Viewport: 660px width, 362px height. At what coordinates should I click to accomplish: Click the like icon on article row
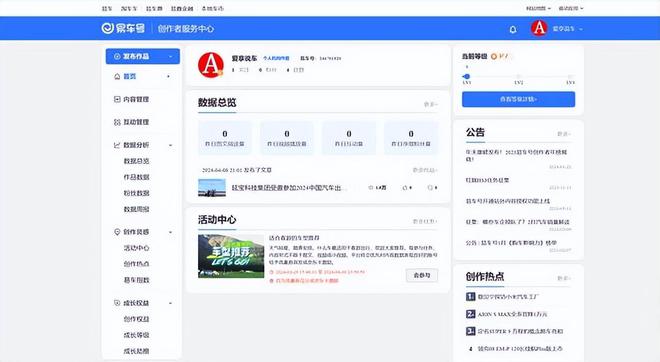point(405,188)
